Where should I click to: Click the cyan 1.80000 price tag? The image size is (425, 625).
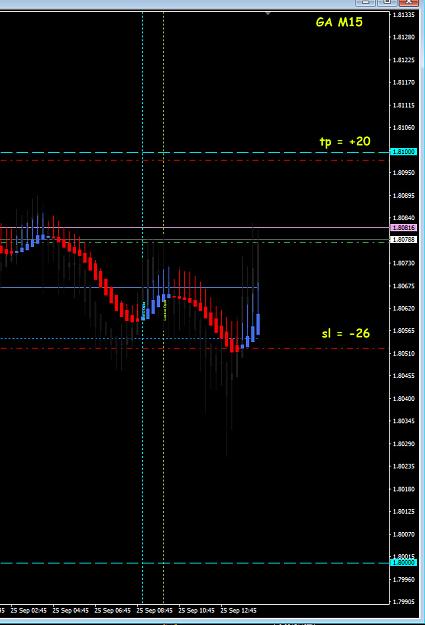[x=403, y=562]
